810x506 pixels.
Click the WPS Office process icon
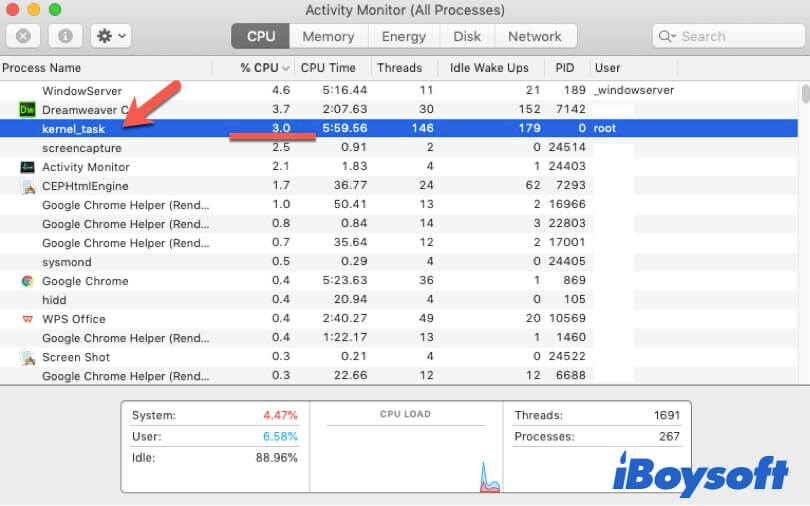pyautogui.click(x=27, y=319)
